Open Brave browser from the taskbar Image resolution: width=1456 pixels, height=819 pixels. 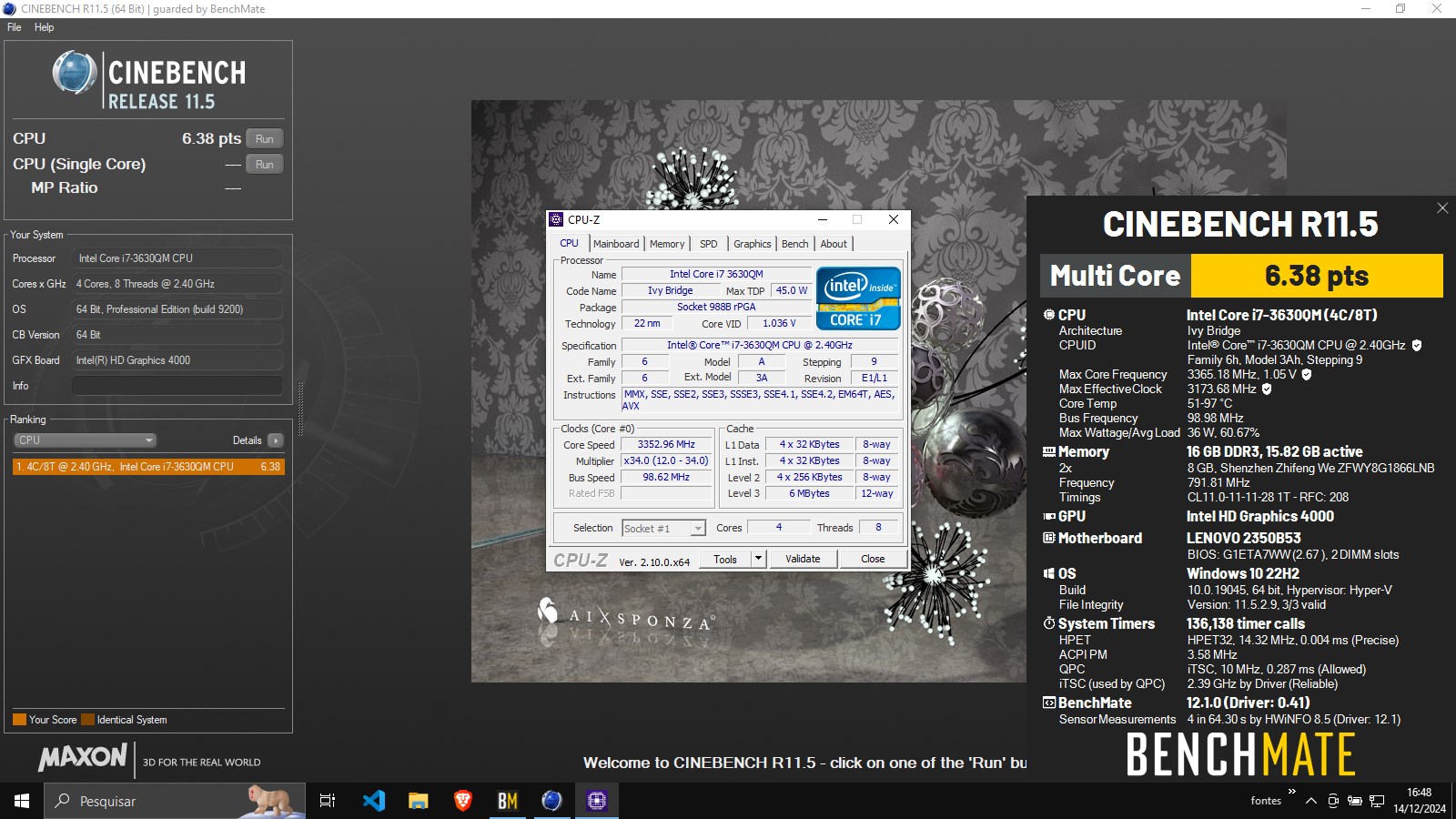(x=462, y=801)
